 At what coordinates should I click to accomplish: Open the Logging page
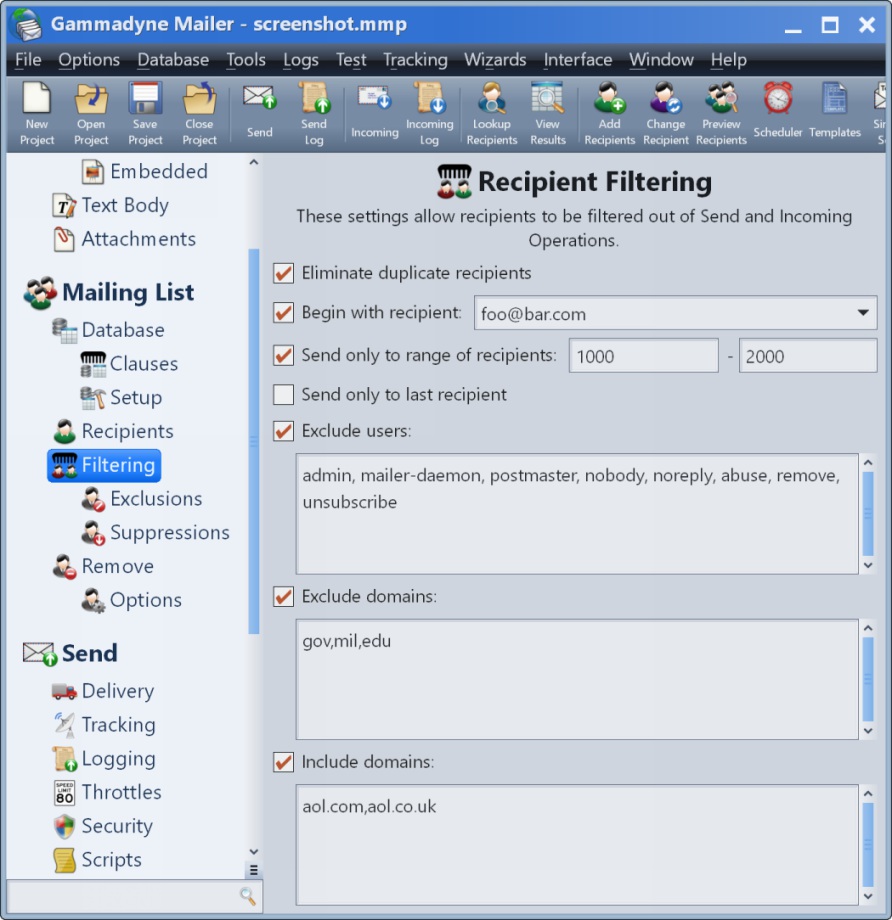[104, 759]
